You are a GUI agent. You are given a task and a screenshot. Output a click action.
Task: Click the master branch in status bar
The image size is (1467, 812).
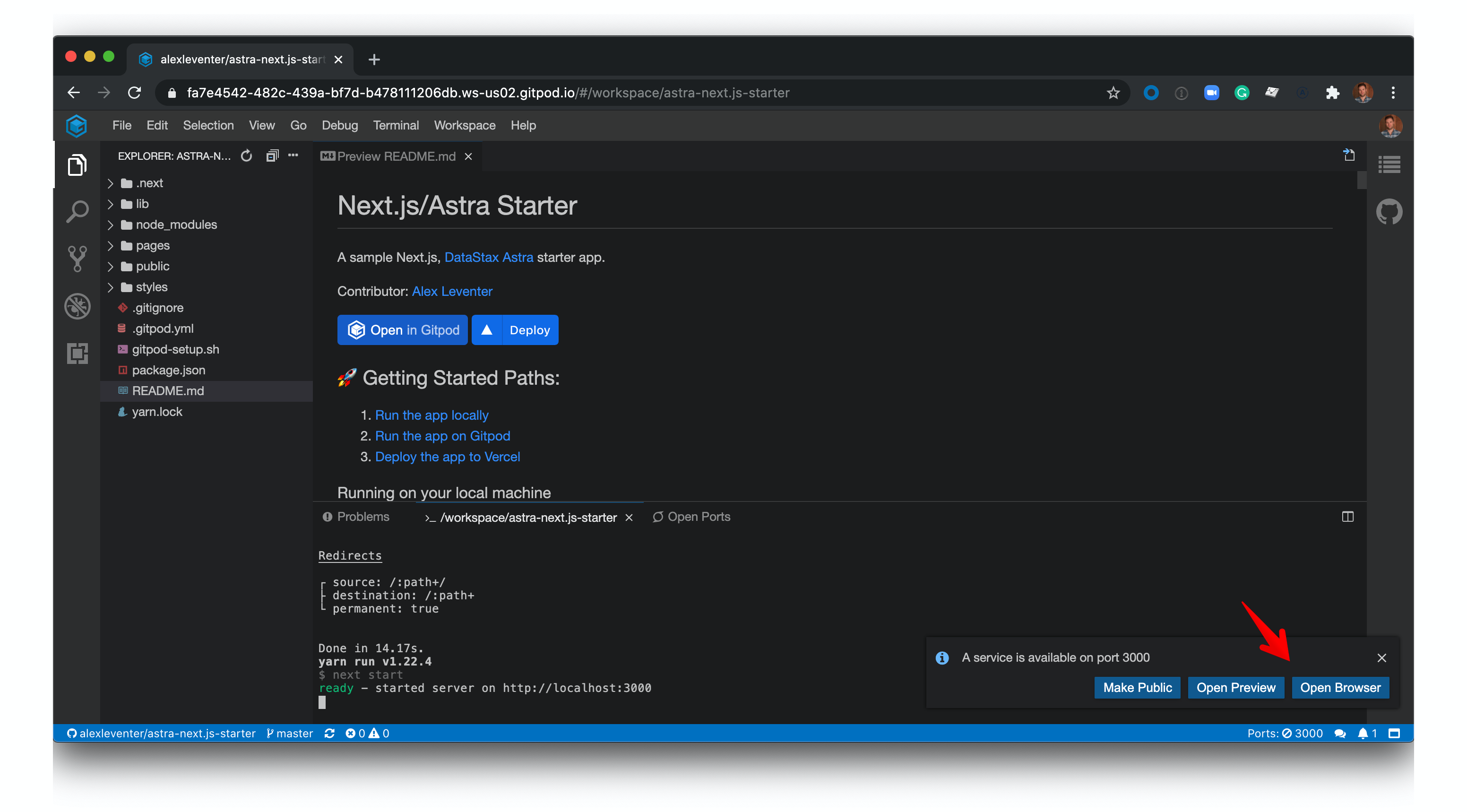click(x=289, y=734)
